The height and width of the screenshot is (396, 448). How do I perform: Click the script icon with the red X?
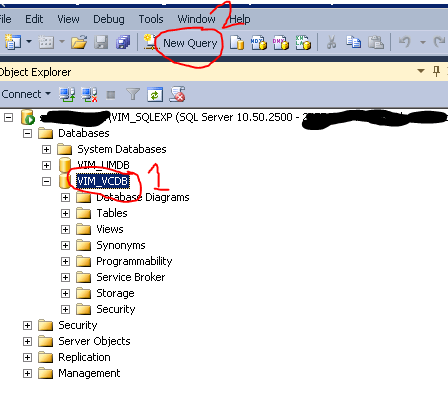[x=177, y=94]
